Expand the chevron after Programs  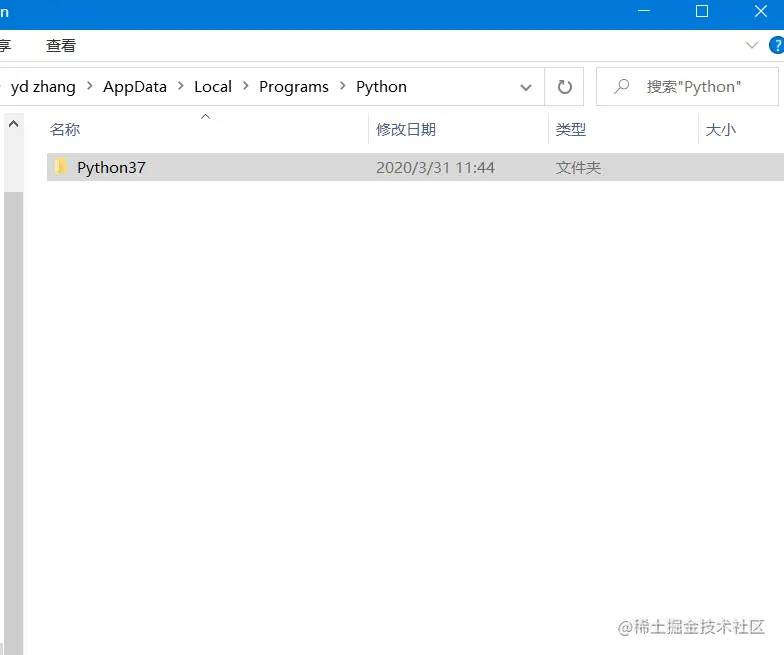342,86
